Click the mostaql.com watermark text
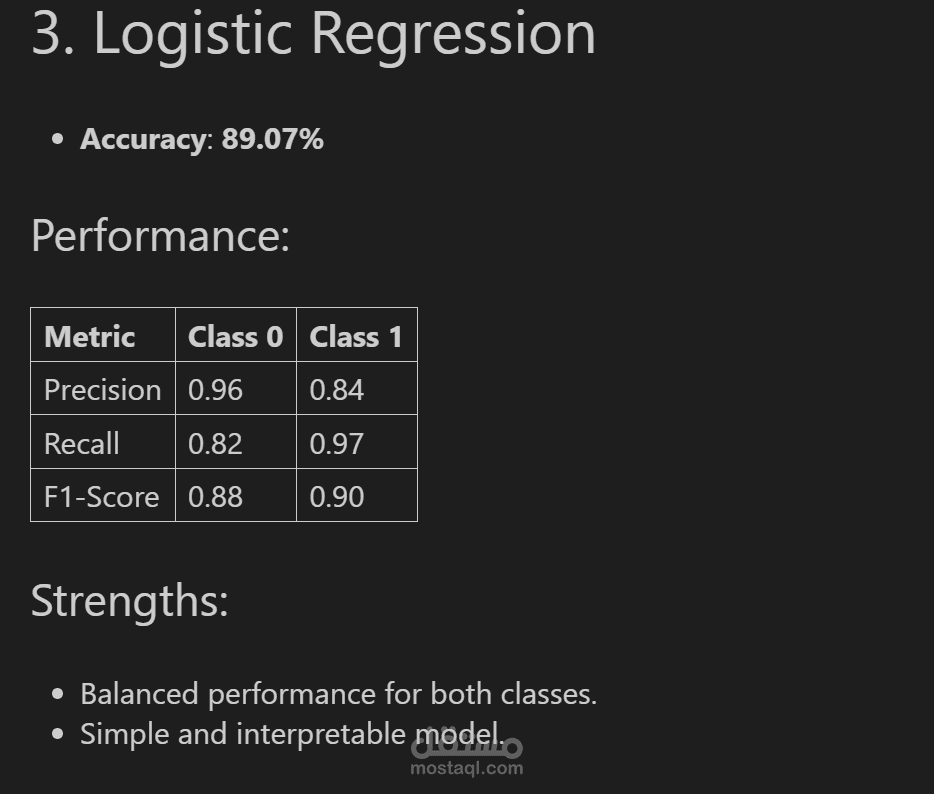This screenshot has height=794, width=934. click(466, 768)
